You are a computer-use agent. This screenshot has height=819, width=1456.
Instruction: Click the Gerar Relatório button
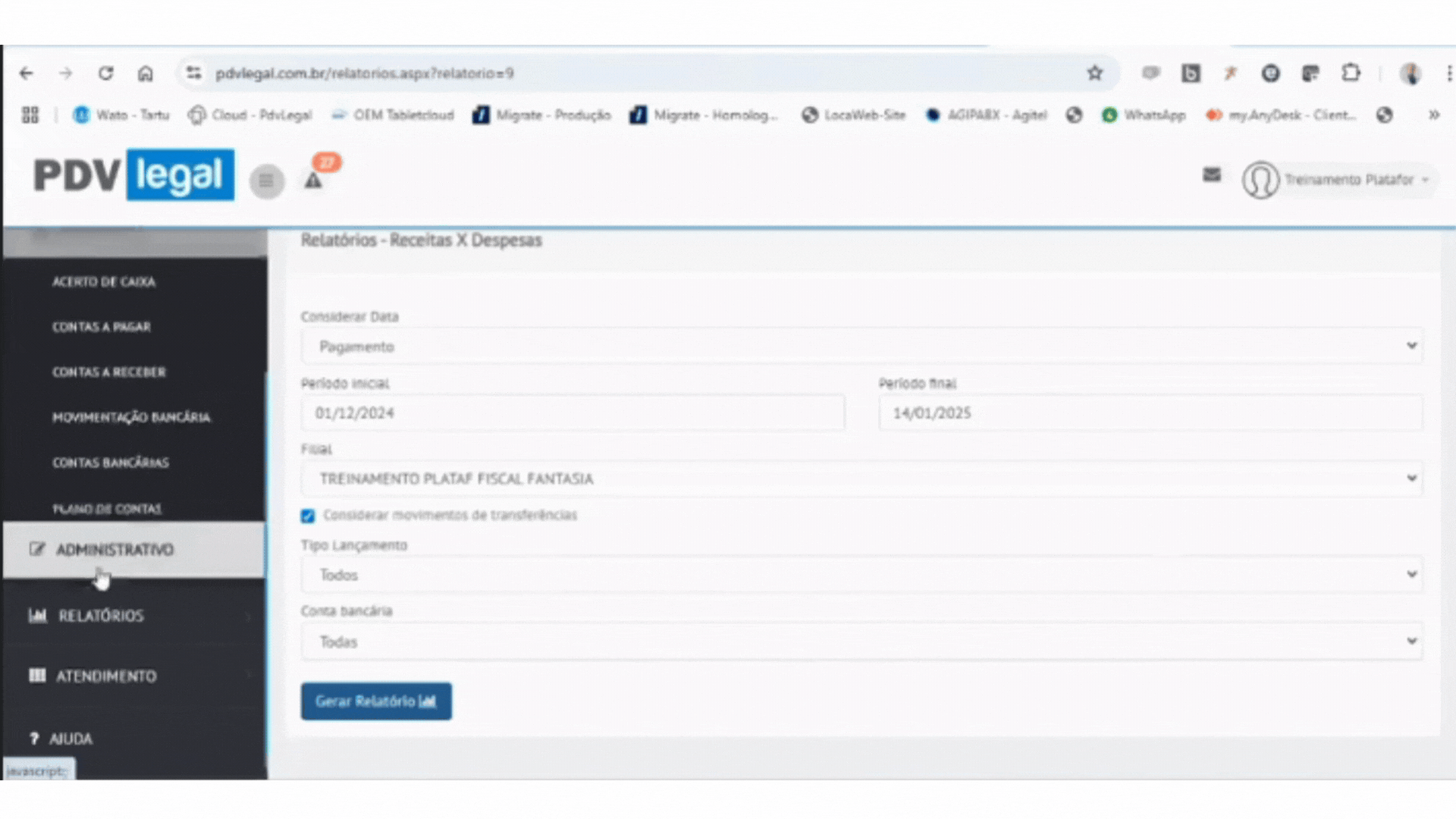click(375, 701)
